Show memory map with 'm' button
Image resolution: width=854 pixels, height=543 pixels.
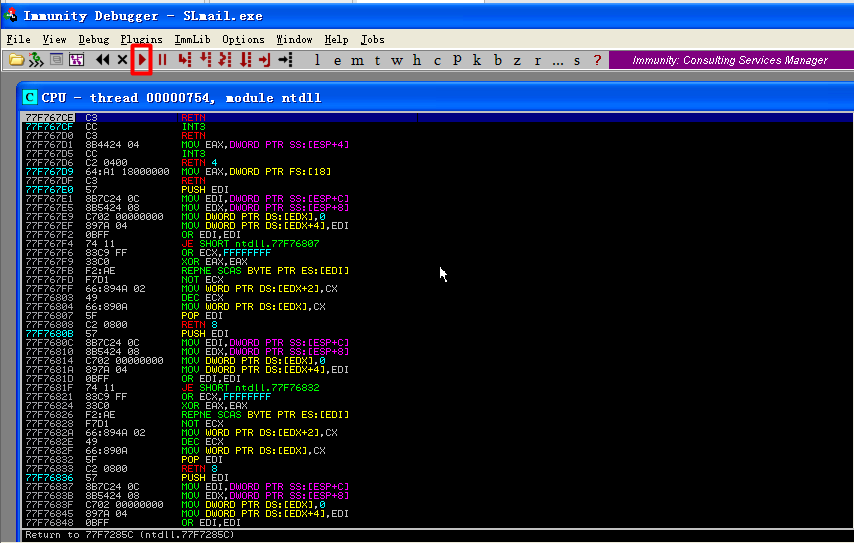357,60
